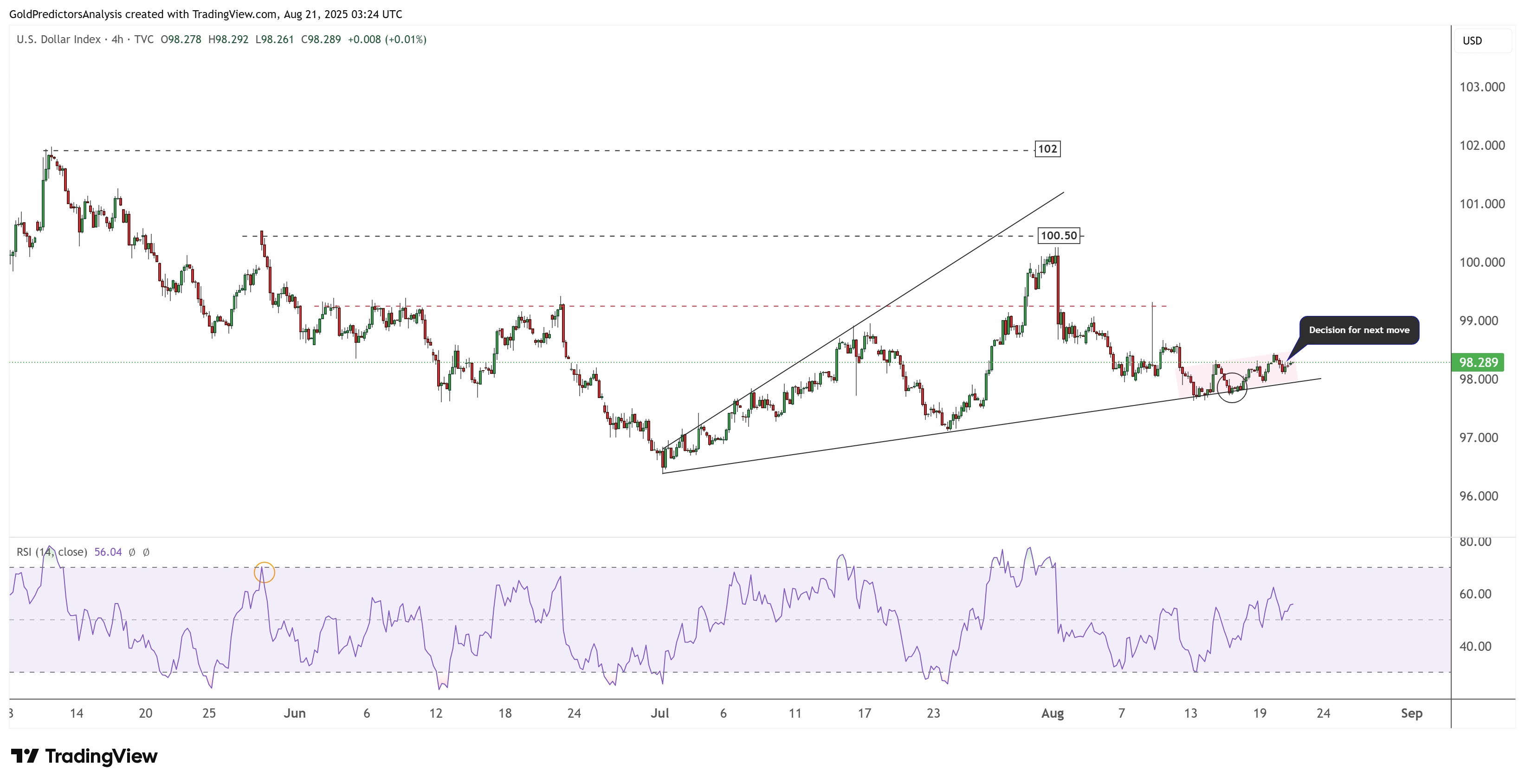Click the 103.000 price axis label
The height and width of the screenshot is (784, 1525).
[x=1482, y=87]
